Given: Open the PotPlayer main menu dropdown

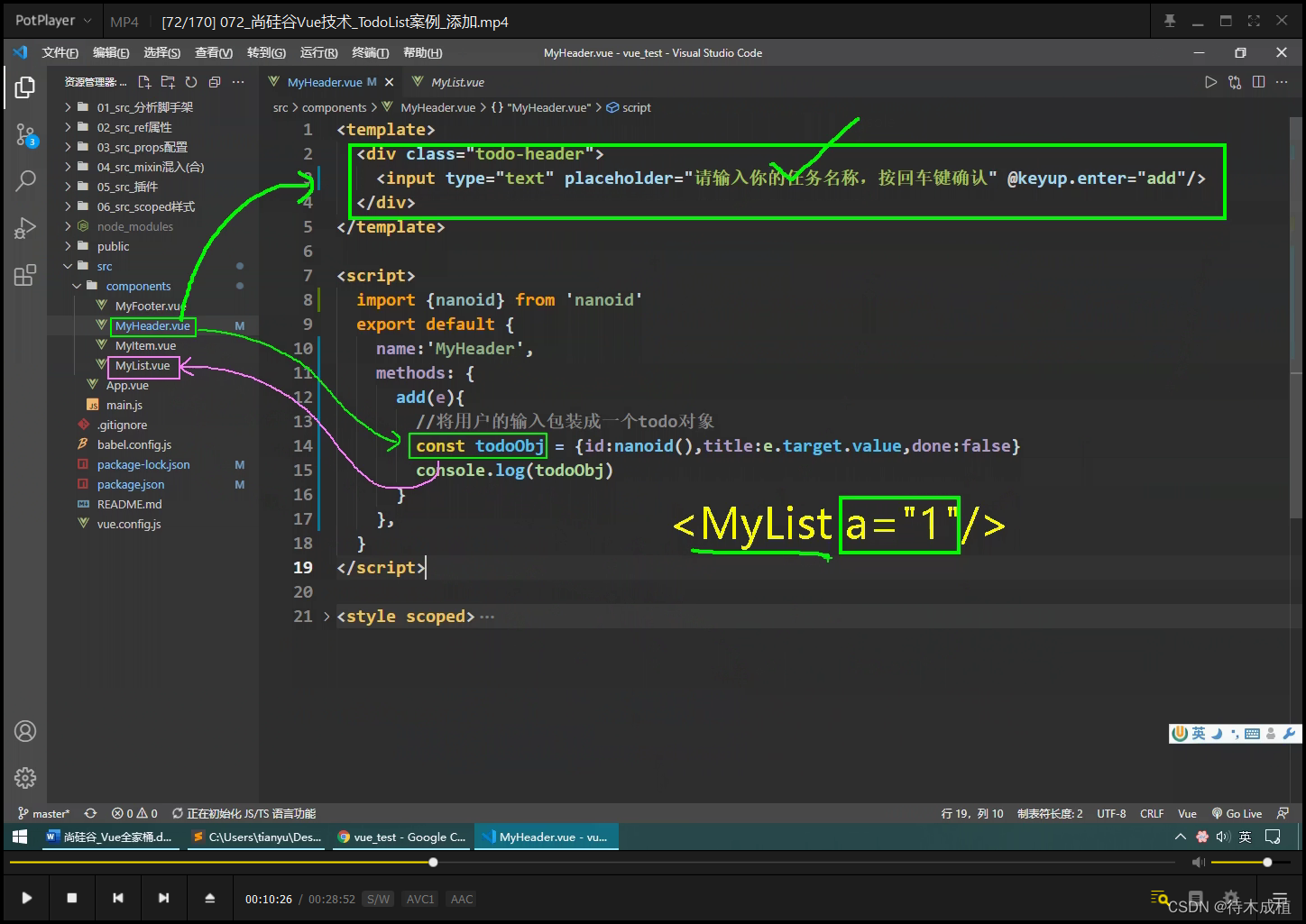Looking at the screenshot, I should coord(53,21).
